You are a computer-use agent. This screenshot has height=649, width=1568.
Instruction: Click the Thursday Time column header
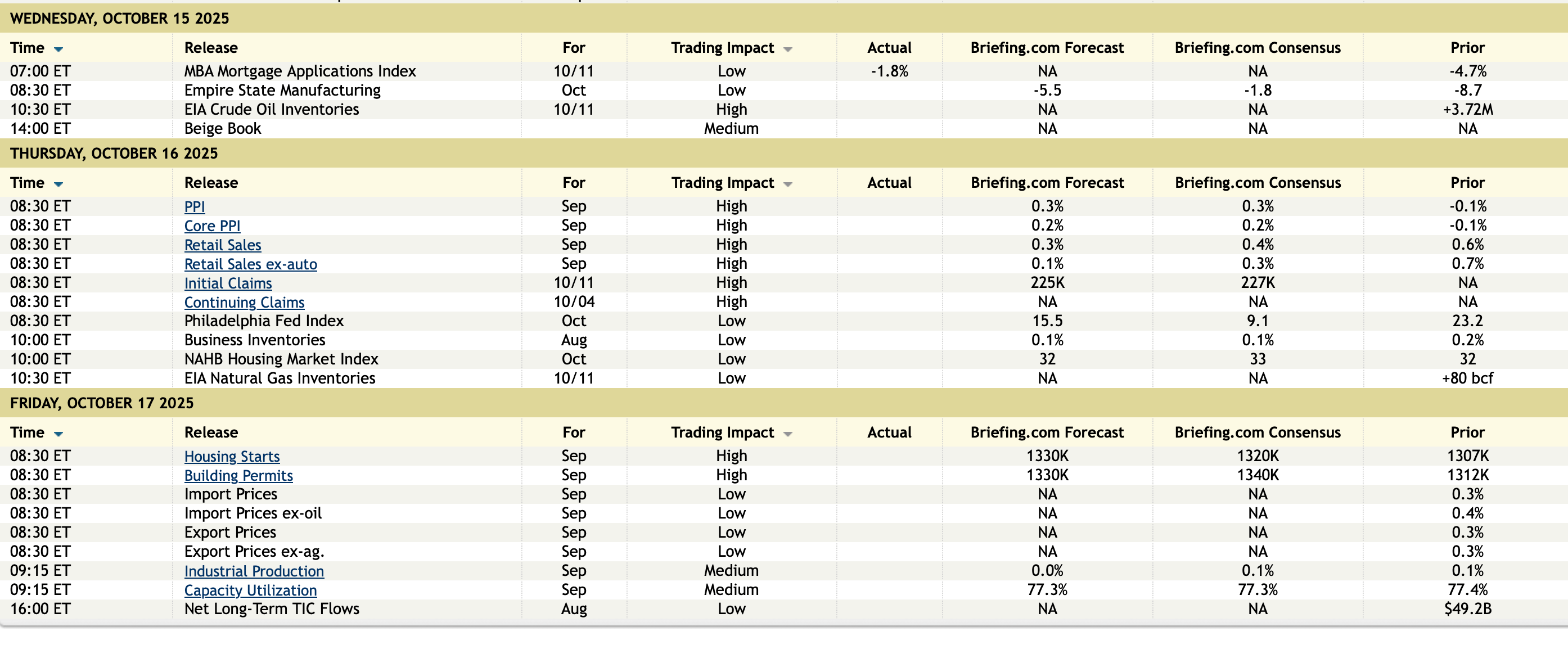tap(28, 183)
